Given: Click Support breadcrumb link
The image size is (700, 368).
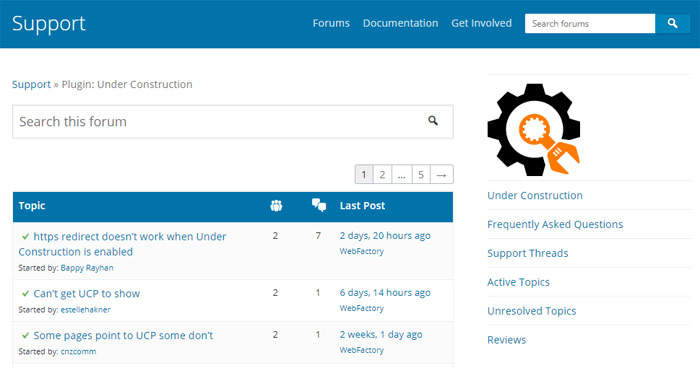Looking at the screenshot, I should (31, 84).
